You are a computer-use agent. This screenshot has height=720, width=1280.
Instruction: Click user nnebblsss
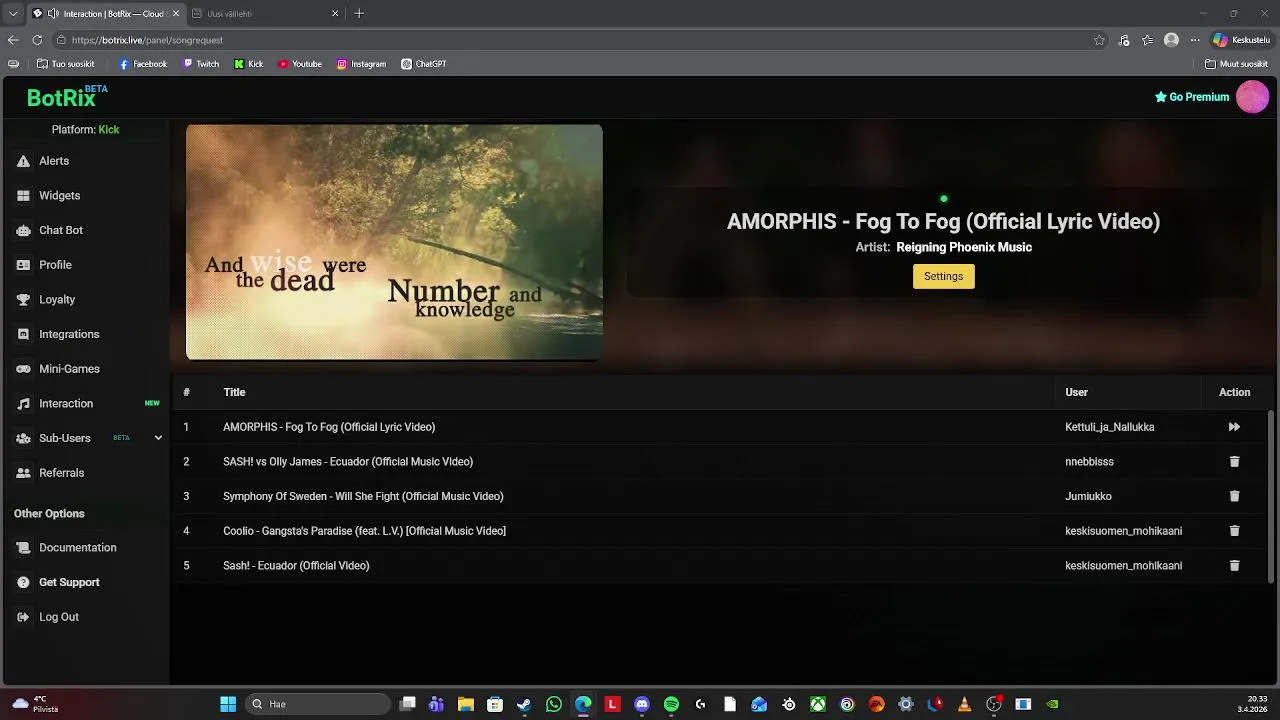[1089, 462]
